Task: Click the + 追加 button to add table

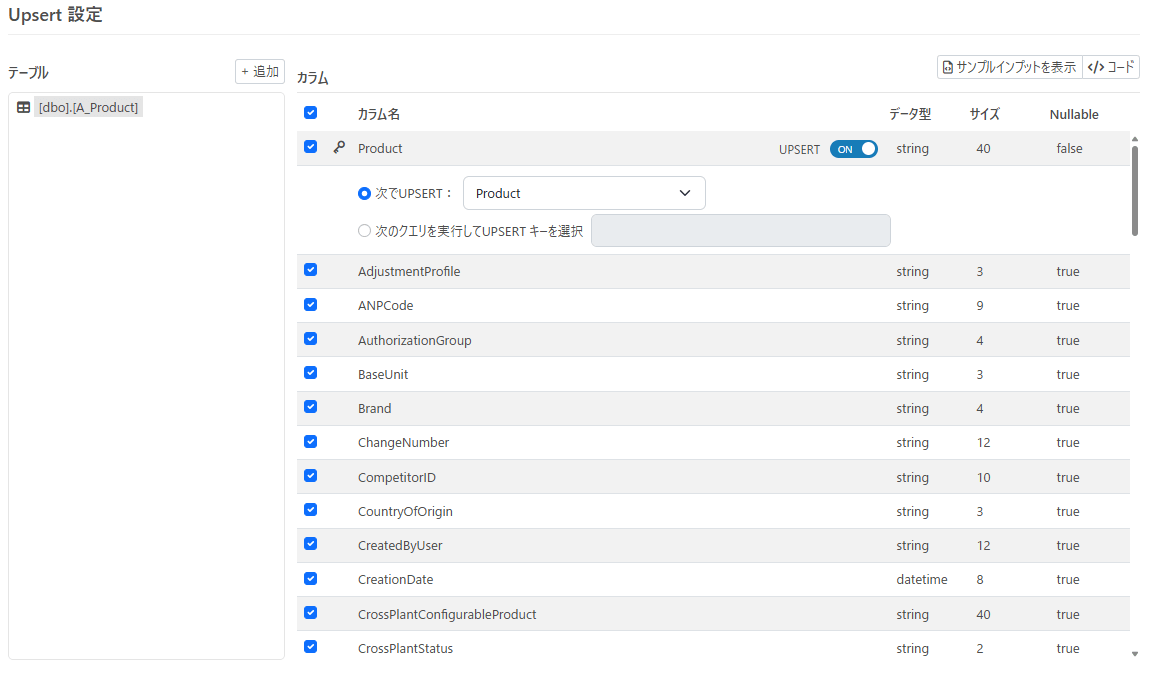Action: tap(260, 71)
